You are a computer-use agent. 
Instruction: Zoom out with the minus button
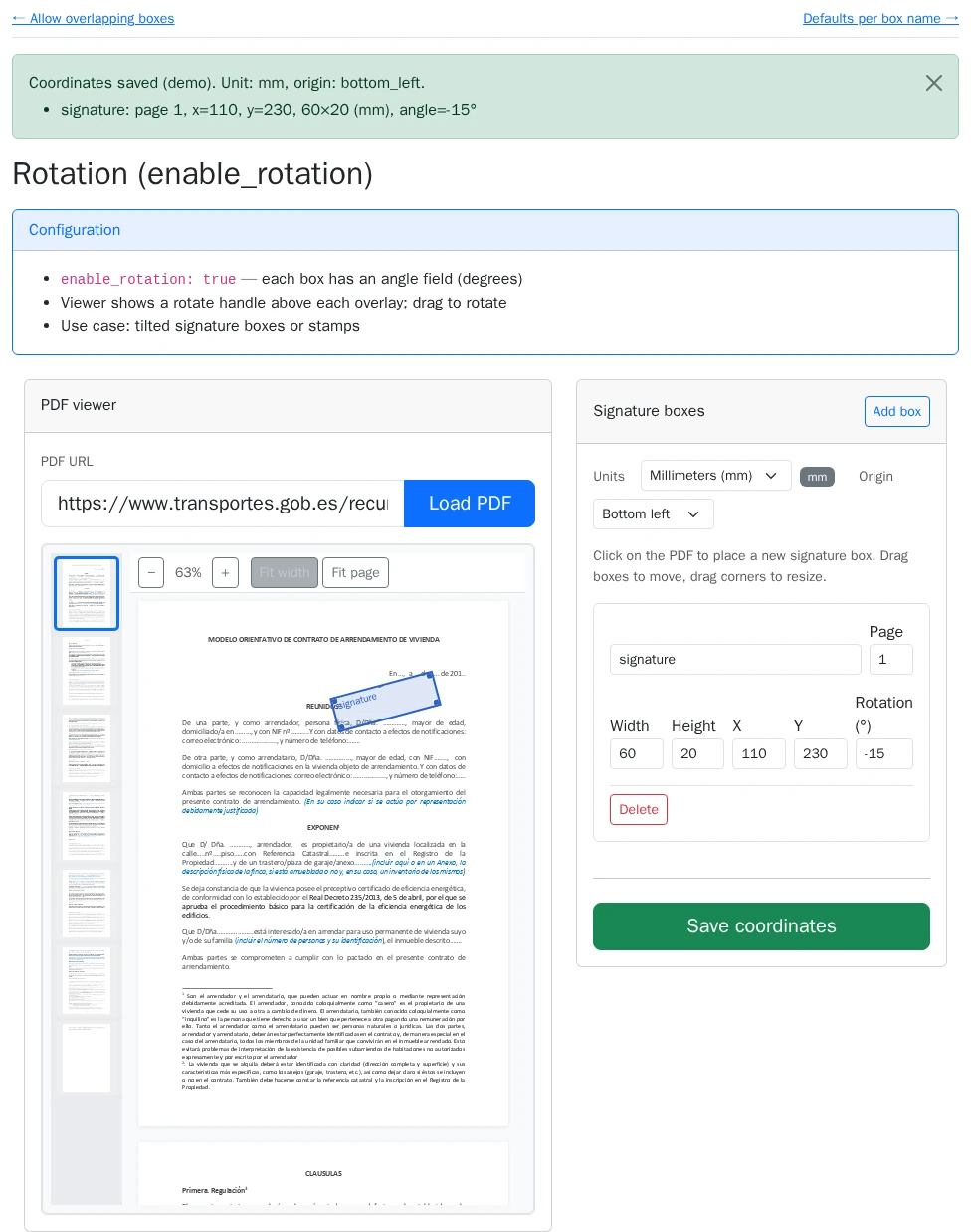click(151, 573)
